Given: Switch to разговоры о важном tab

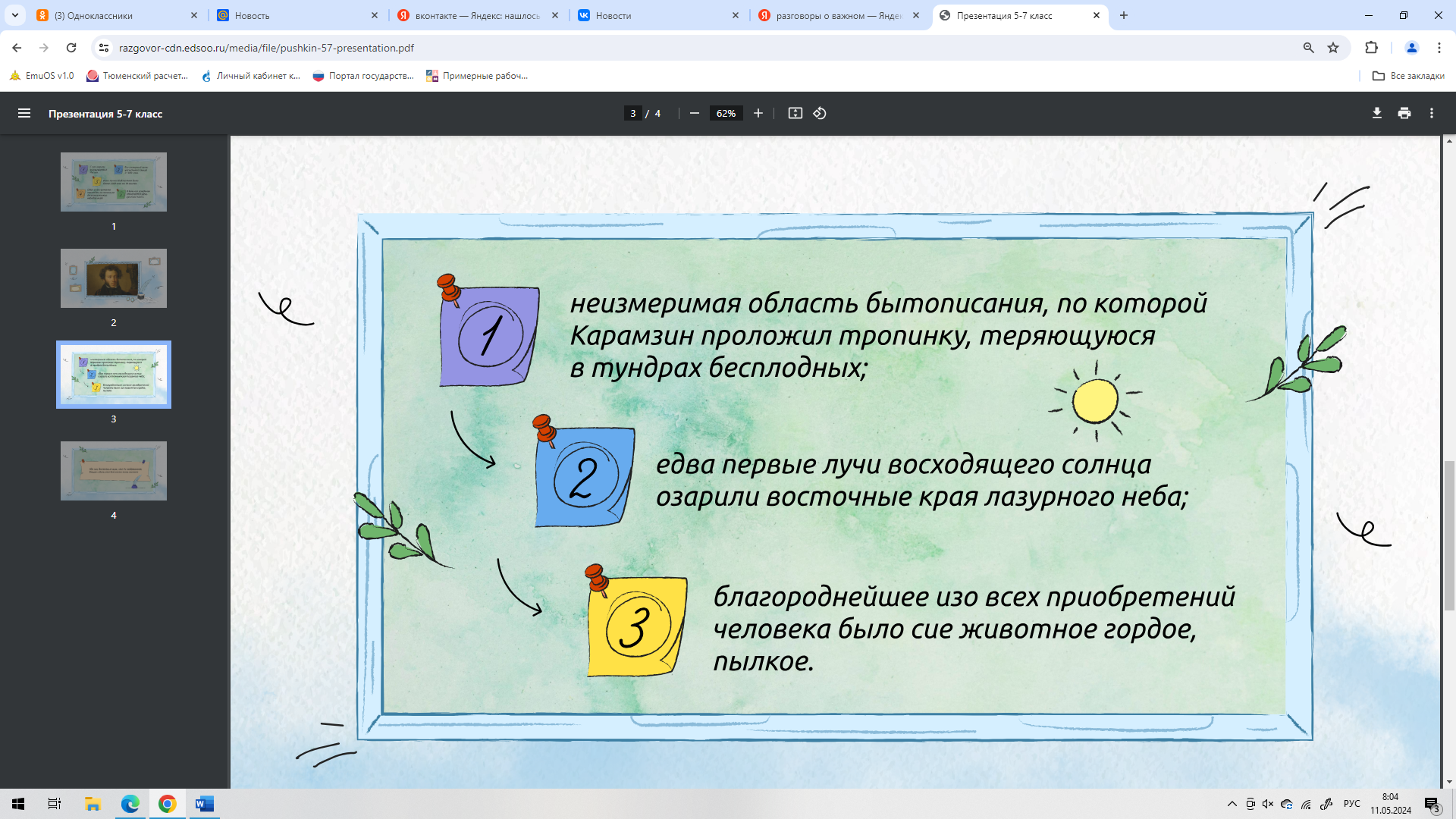Looking at the screenshot, I should tap(839, 15).
